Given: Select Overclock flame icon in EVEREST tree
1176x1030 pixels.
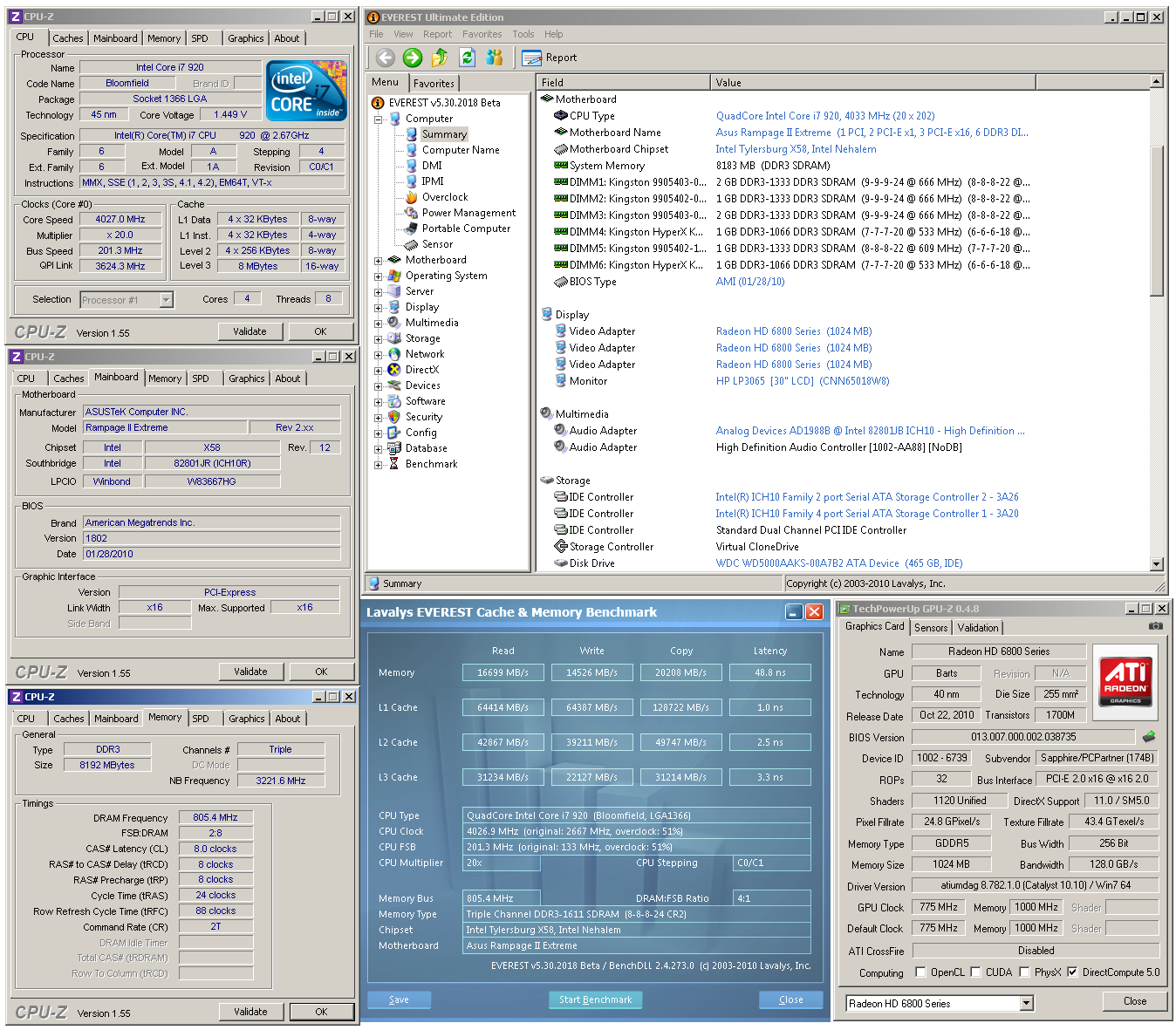Looking at the screenshot, I should (411, 197).
